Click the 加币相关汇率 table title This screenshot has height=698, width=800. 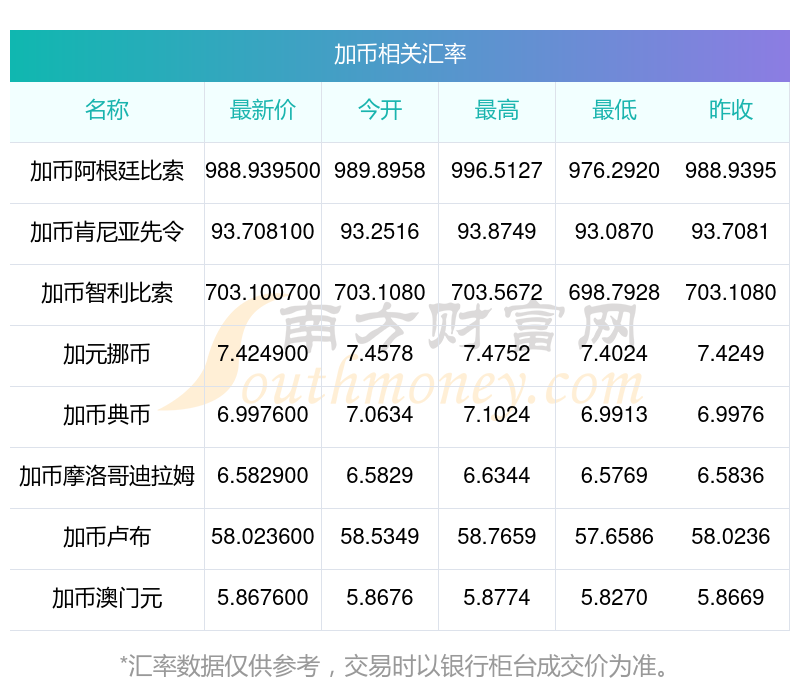400,54
